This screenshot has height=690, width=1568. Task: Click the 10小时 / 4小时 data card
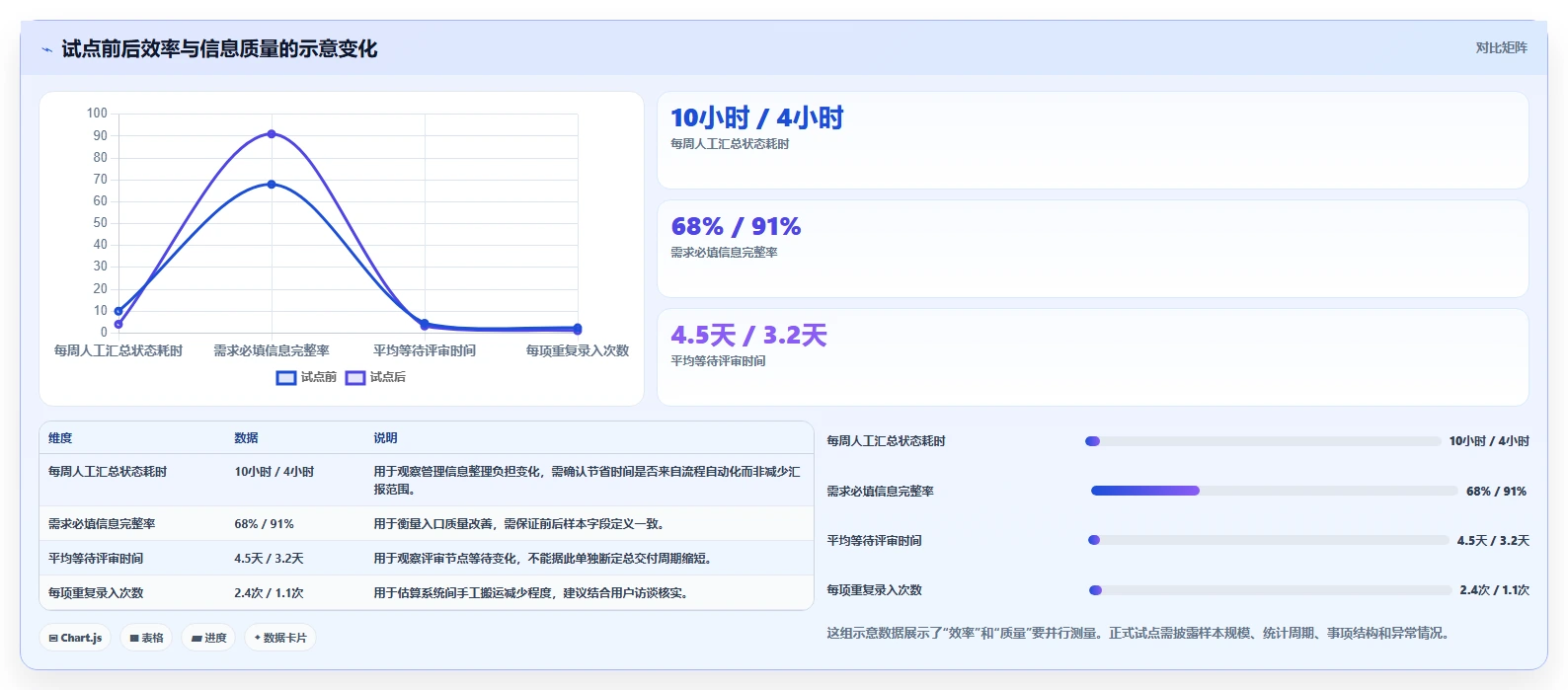click(1093, 140)
